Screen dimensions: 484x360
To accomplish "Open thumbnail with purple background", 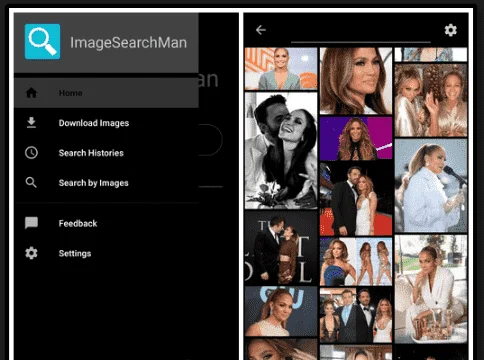I will [x=356, y=138].
